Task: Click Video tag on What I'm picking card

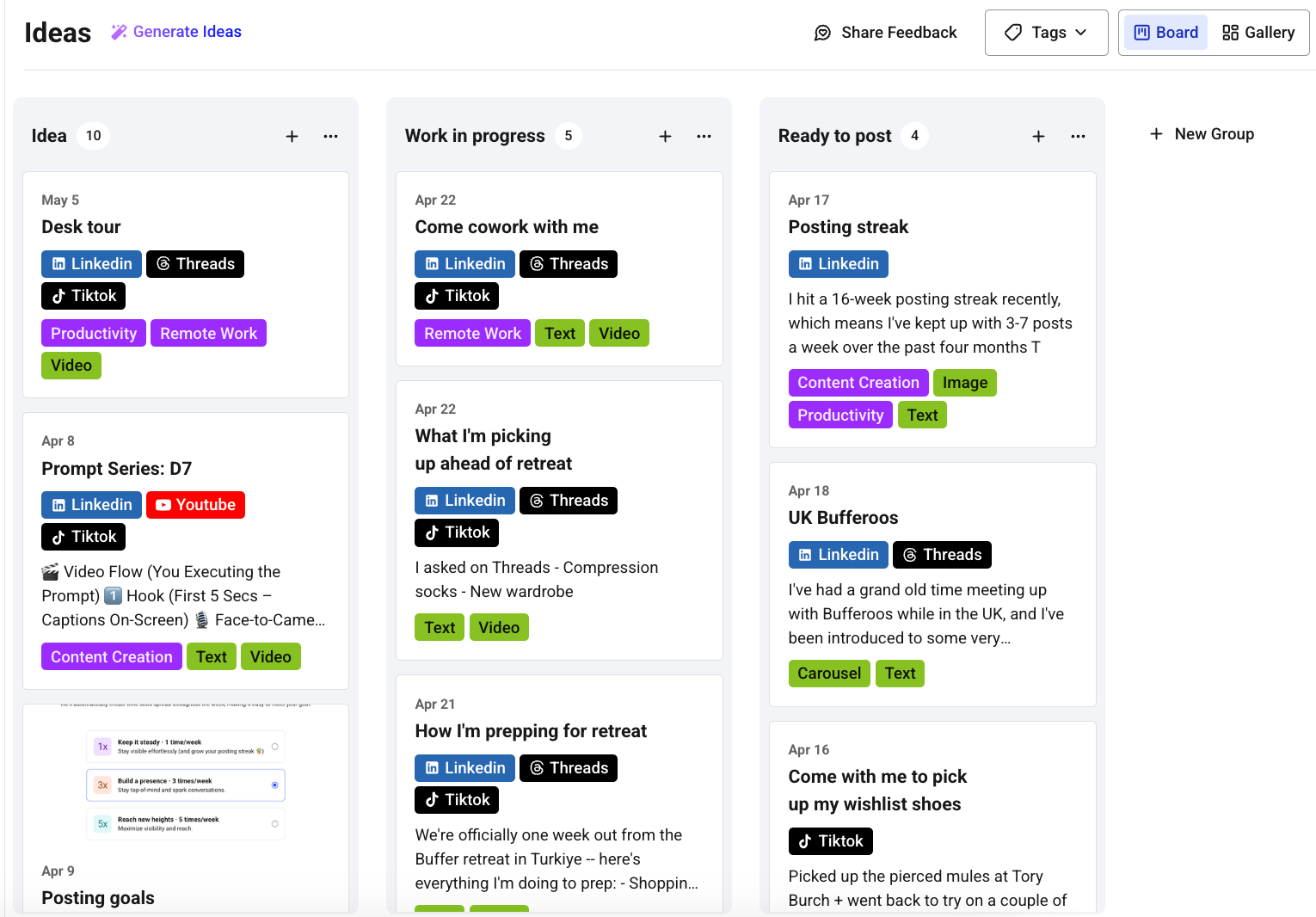Action: pos(499,627)
